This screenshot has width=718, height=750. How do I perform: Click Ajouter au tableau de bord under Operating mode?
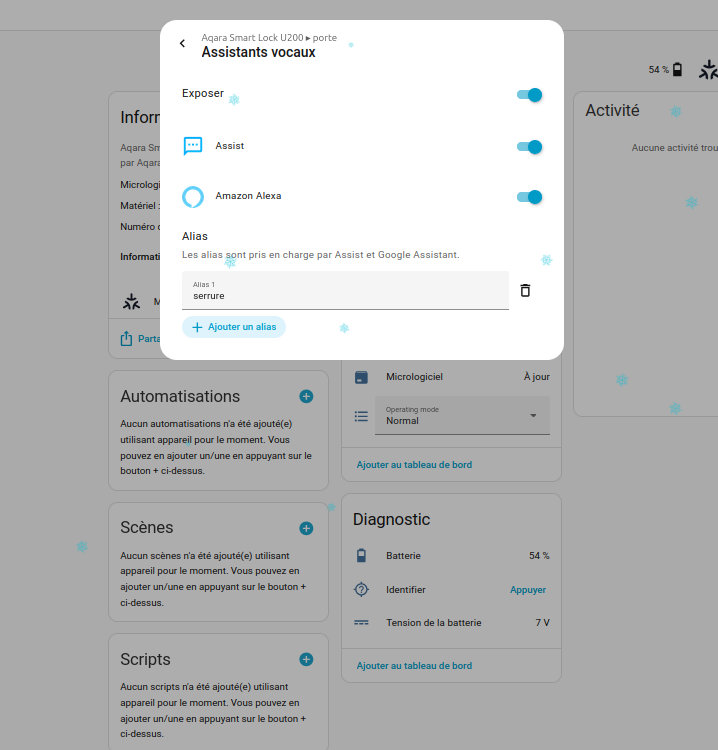click(414, 464)
